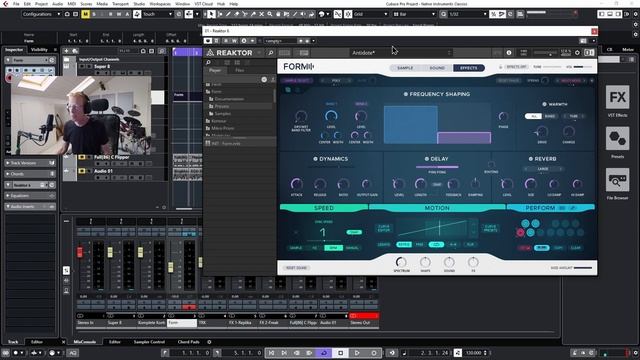The height and width of the screenshot is (360, 640).
Task: Click the red Stereo In channel fader
Action: [80, 252]
